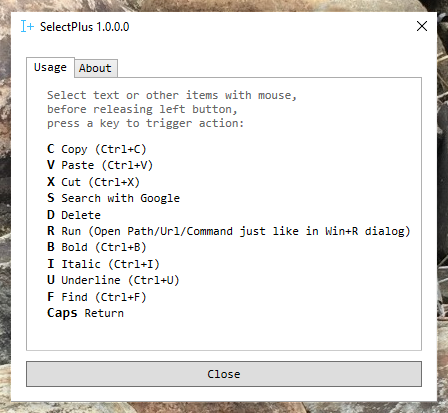This screenshot has width=448, height=413.
Task: Click the Close button at the bottom
Action: click(224, 374)
